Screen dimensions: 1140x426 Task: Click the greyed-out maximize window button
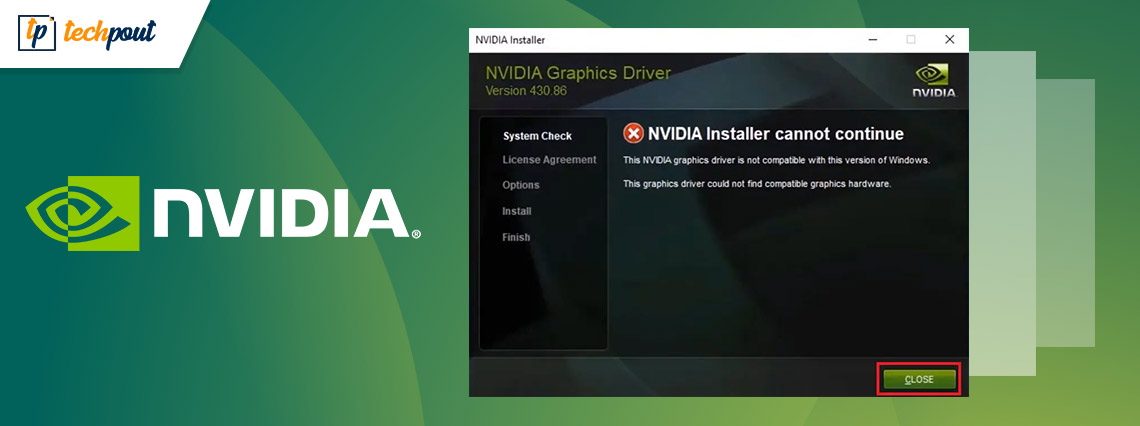tap(910, 40)
